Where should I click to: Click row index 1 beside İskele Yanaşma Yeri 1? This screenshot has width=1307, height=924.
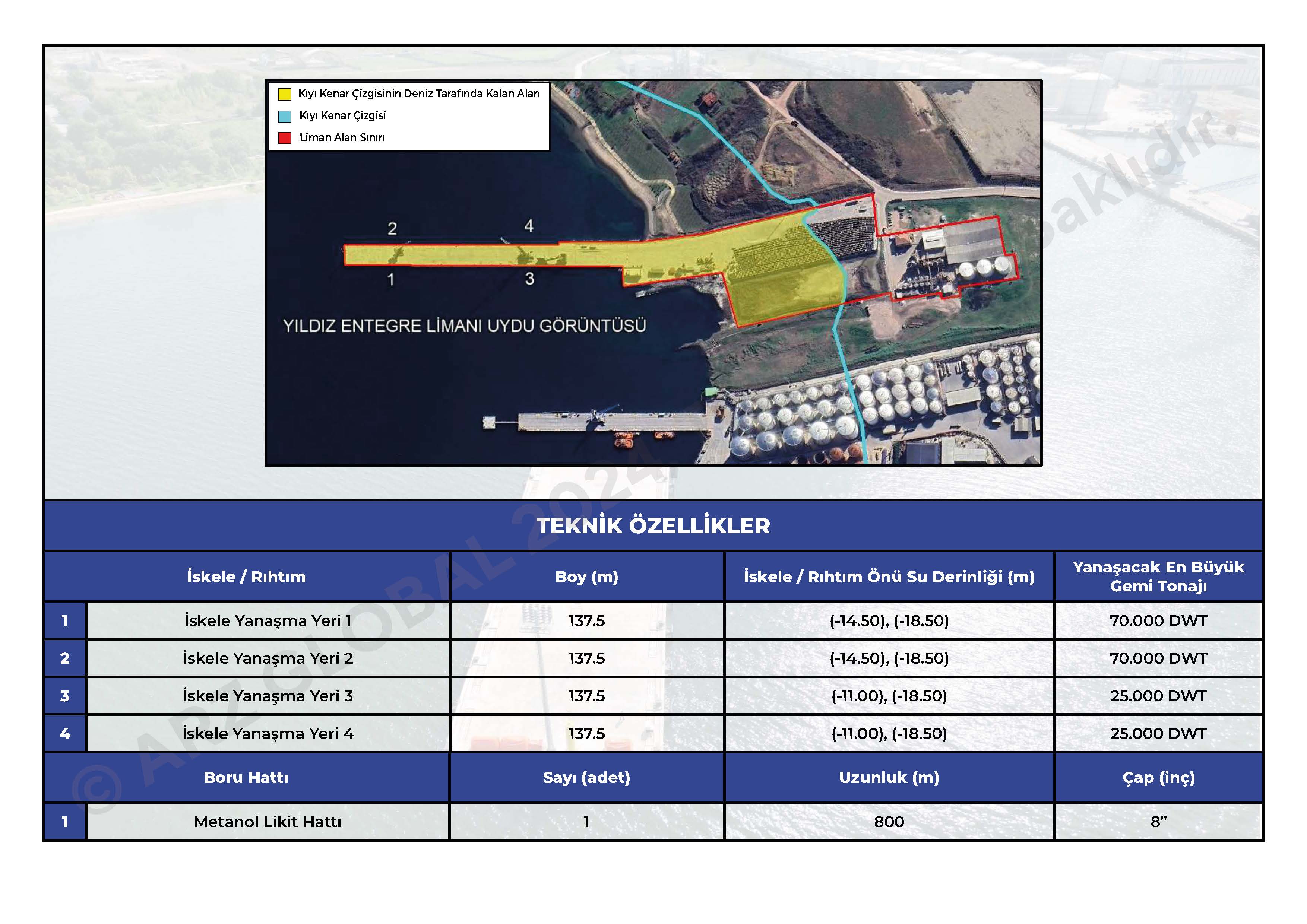click(x=65, y=621)
